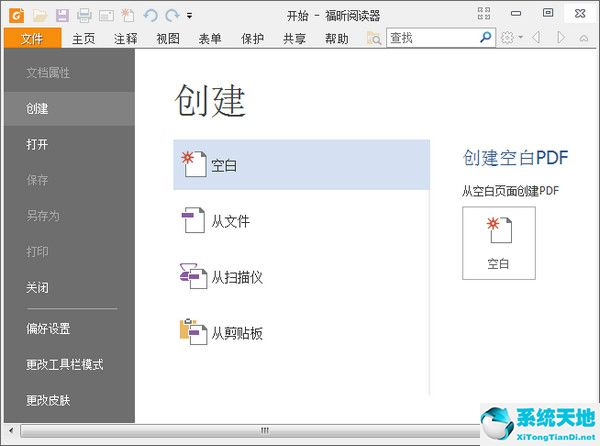
Task: Click into the 查找 search field
Action: click(432, 38)
